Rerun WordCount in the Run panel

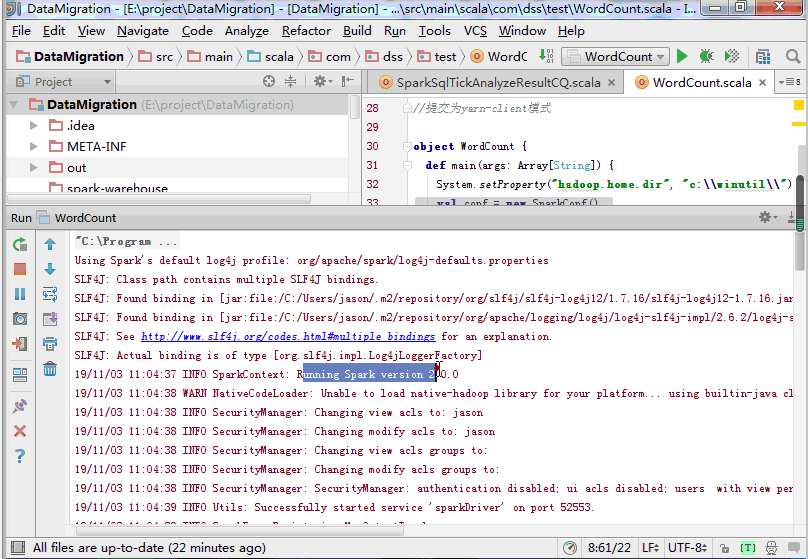pos(20,244)
